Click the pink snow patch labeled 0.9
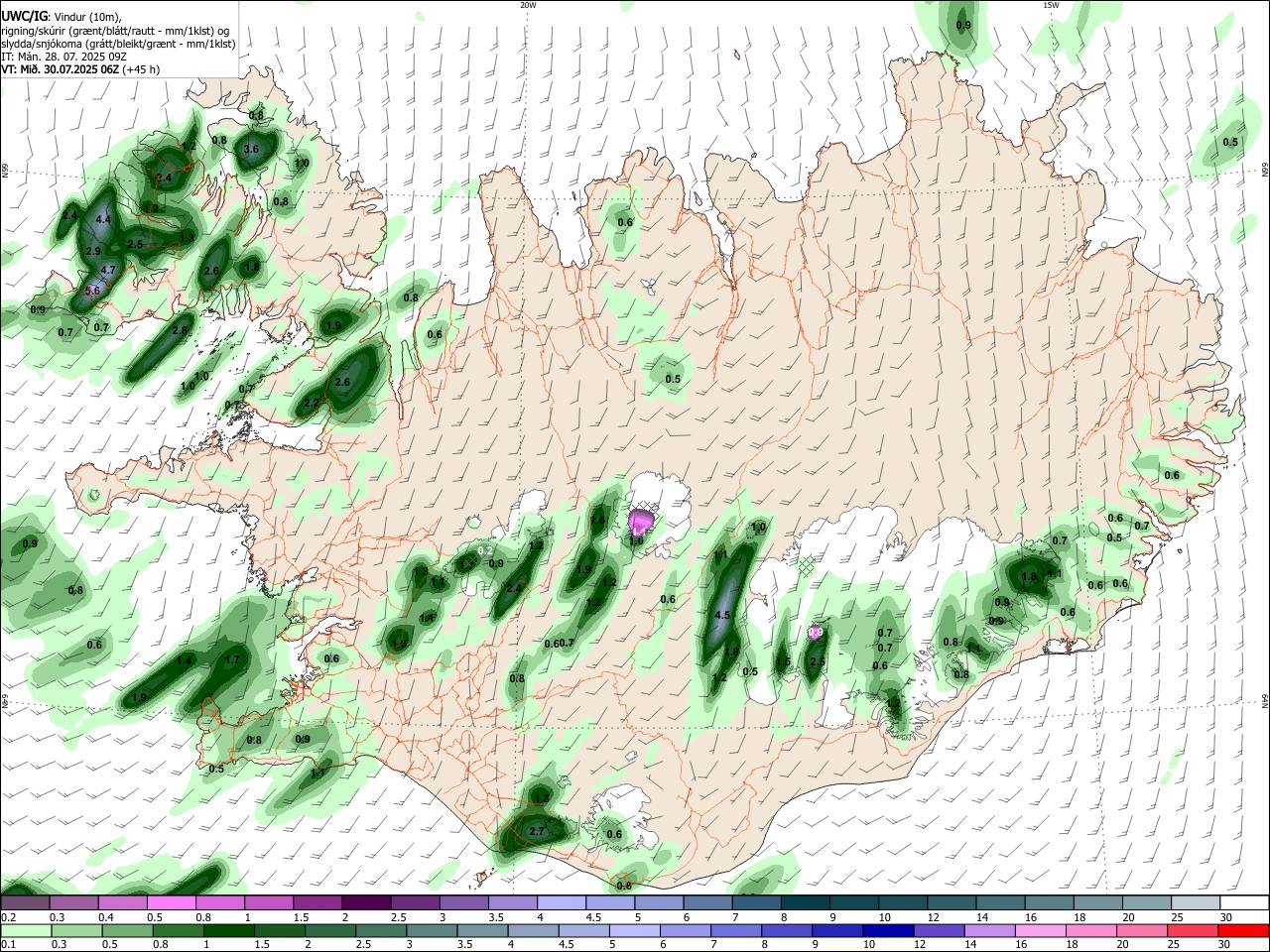The width and height of the screenshot is (1270, 952). pos(816,632)
